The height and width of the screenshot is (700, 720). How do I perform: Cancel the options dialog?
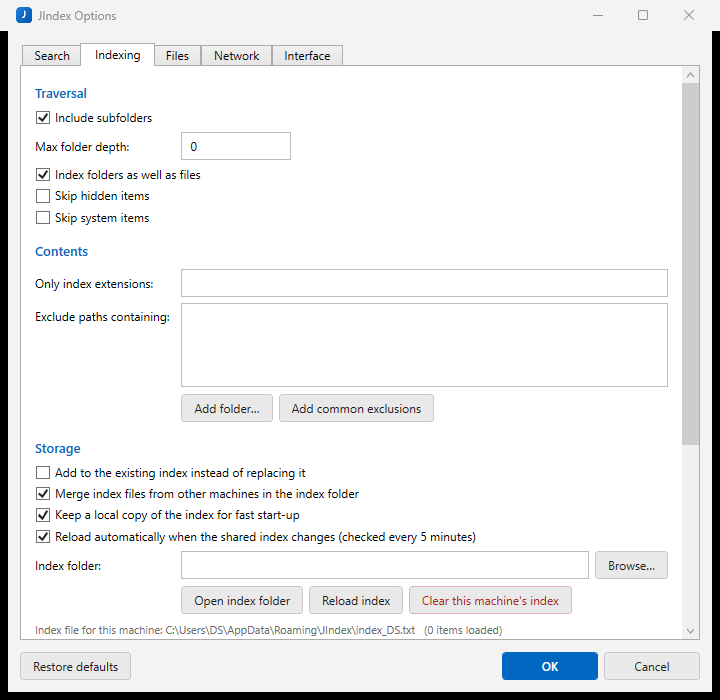pos(652,666)
